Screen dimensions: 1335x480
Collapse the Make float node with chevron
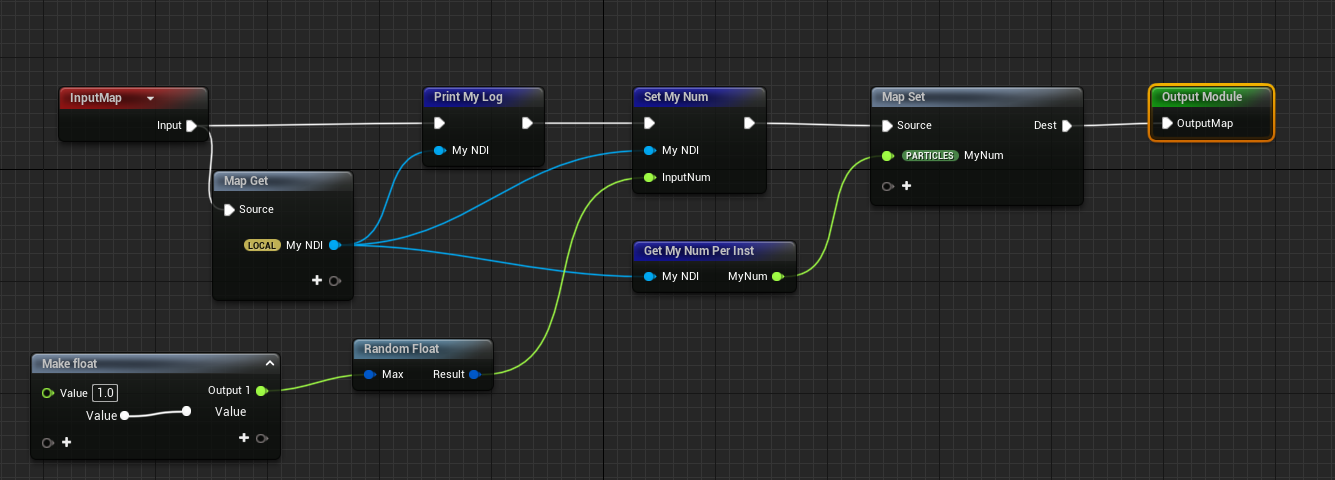tap(269, 364)
